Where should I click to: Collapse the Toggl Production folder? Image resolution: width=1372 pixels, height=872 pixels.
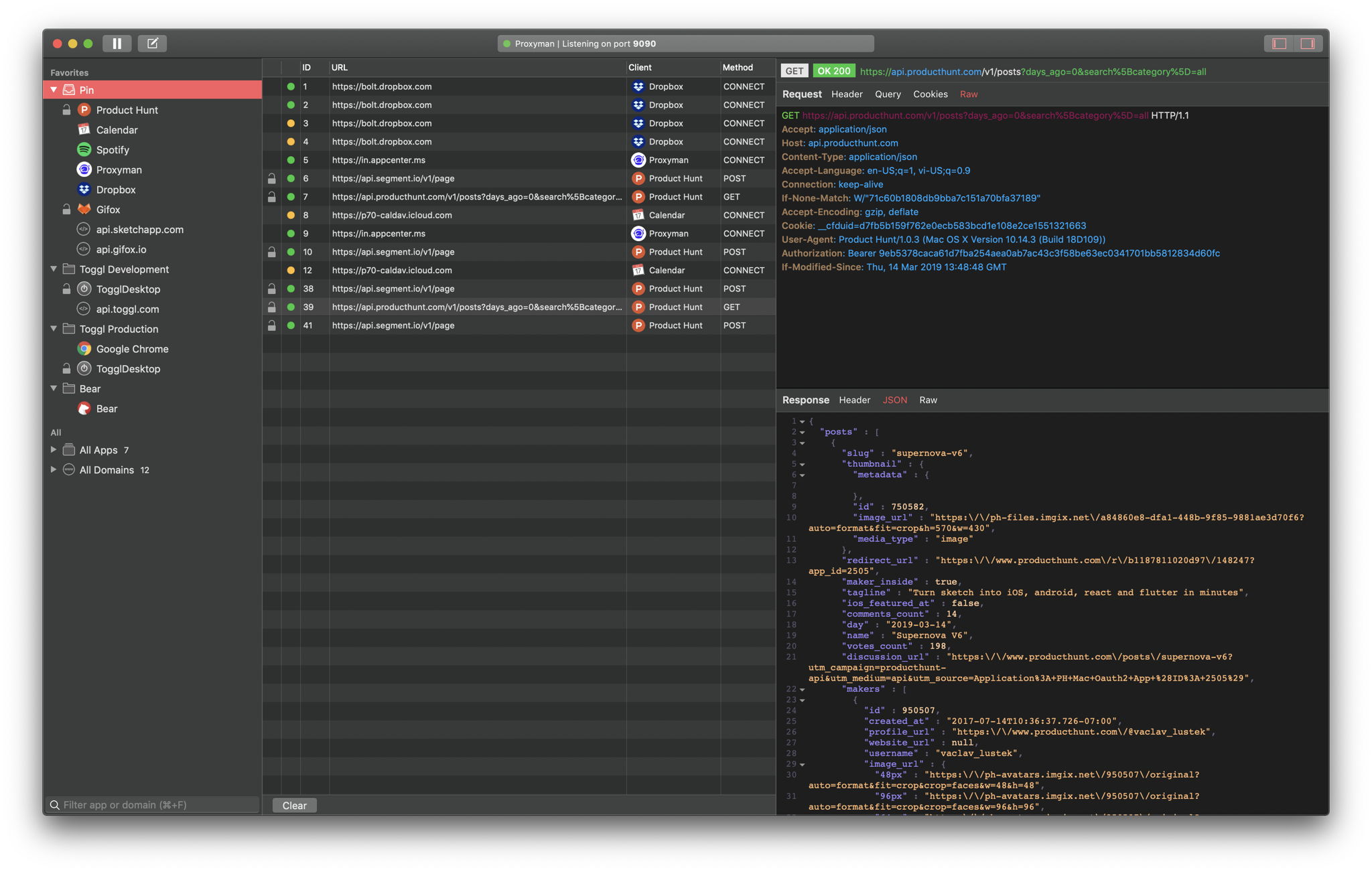(54, 329)
